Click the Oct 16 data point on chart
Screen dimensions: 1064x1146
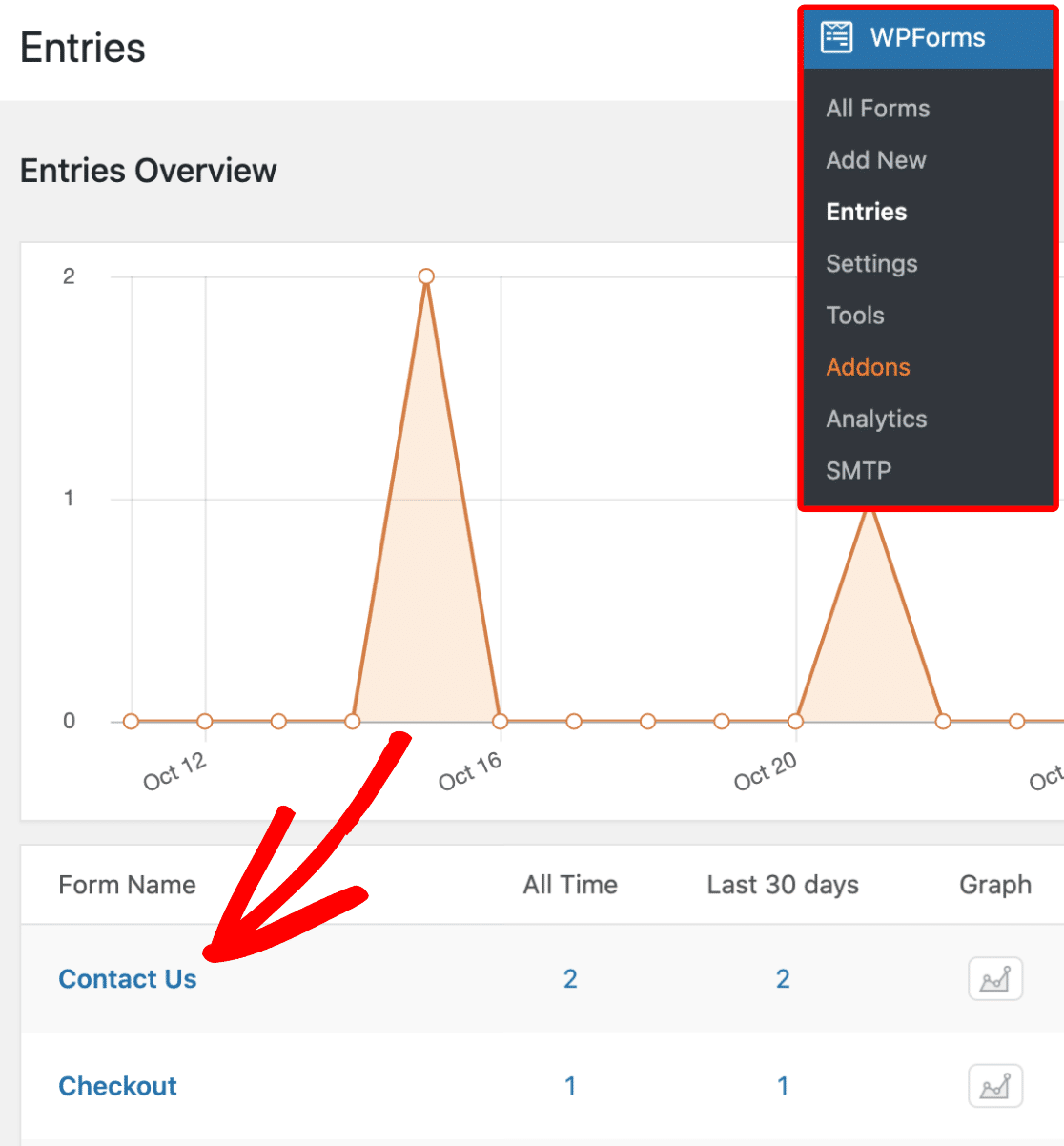501,722
